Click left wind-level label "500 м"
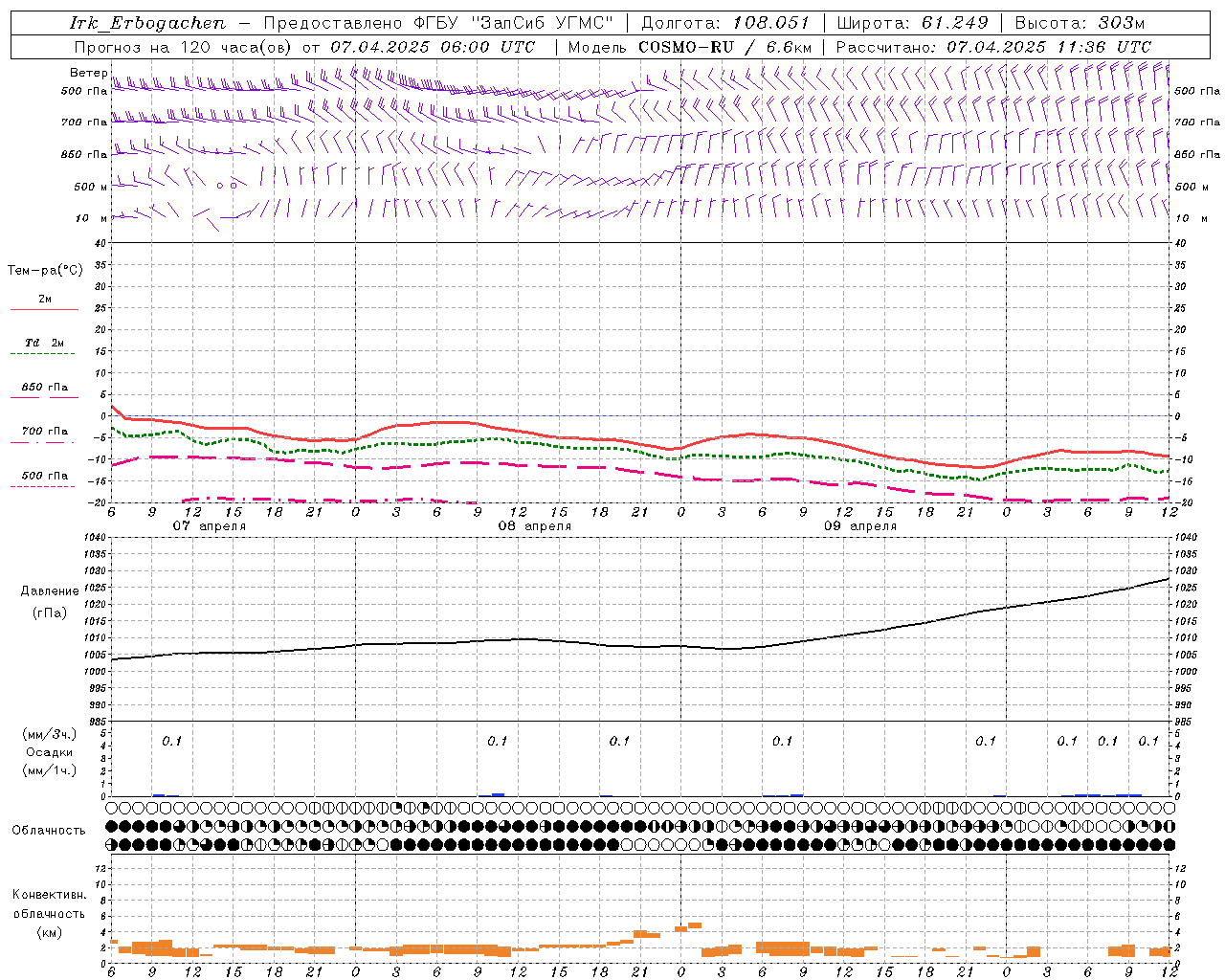This screenshot has height=980, width=1225. point(91,187)
